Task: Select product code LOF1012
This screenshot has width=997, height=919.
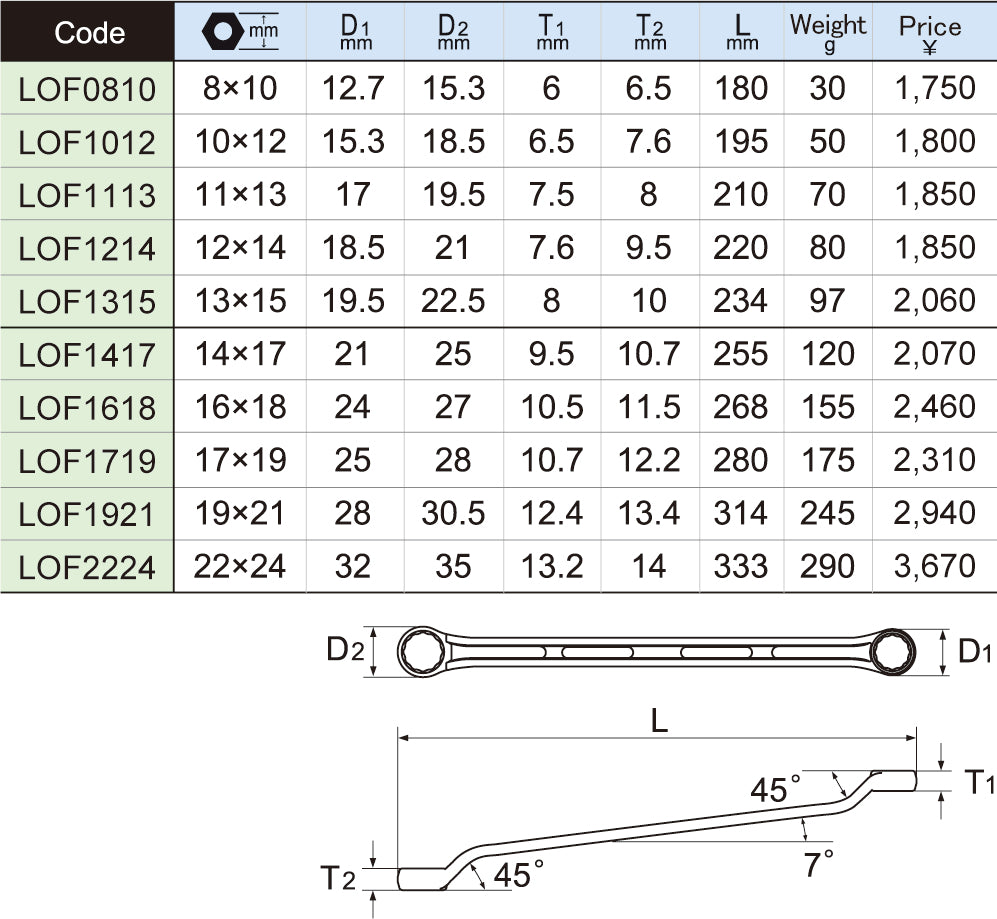Action: (88, 142)
